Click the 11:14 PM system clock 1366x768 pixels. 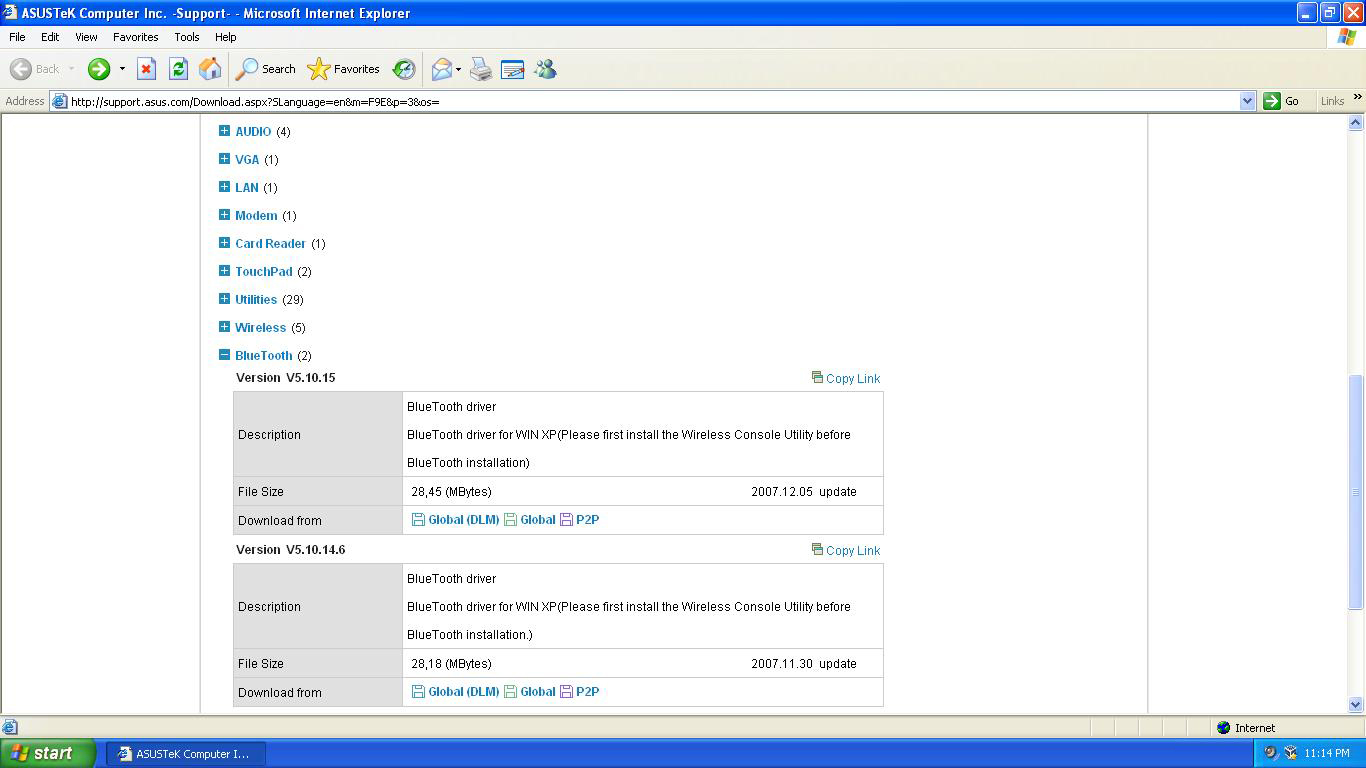coord(1327,754)
